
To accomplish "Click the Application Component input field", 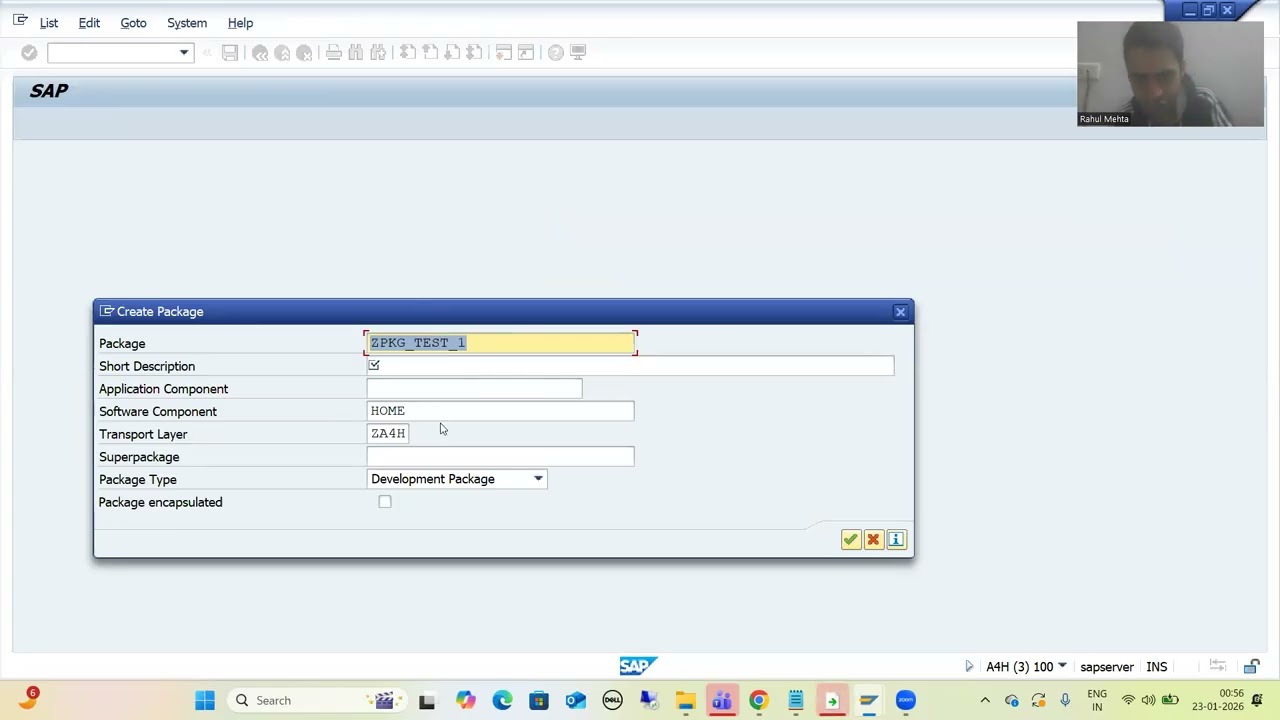I will click(474, 389).
